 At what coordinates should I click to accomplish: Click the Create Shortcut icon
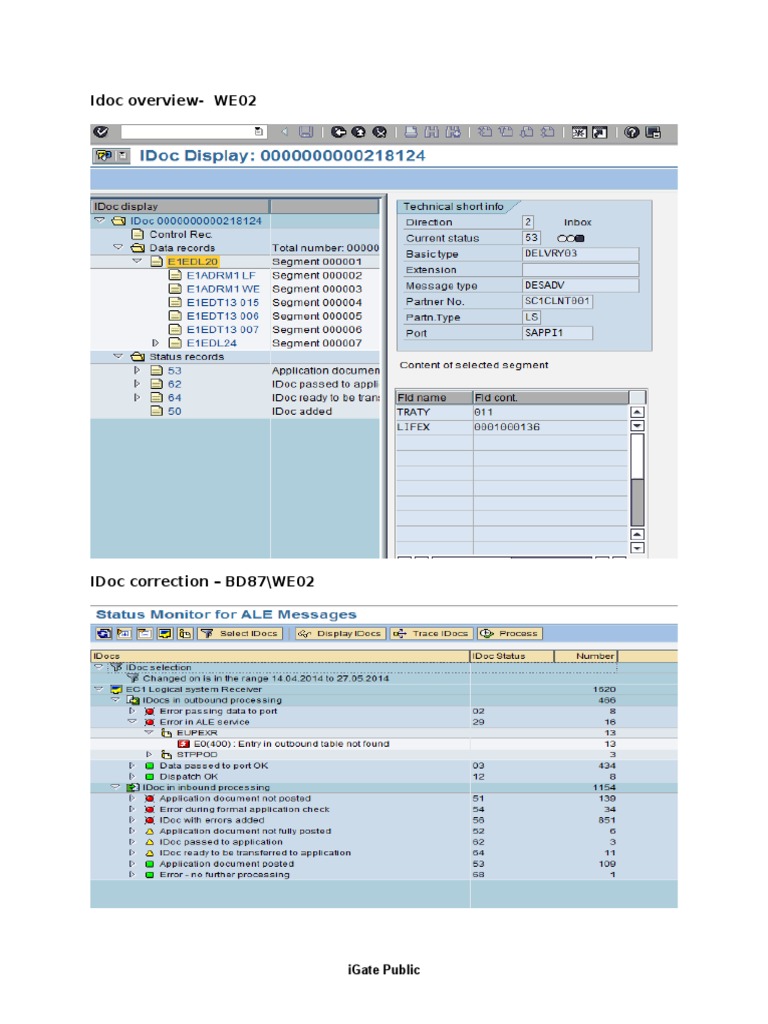pos(600,132)
